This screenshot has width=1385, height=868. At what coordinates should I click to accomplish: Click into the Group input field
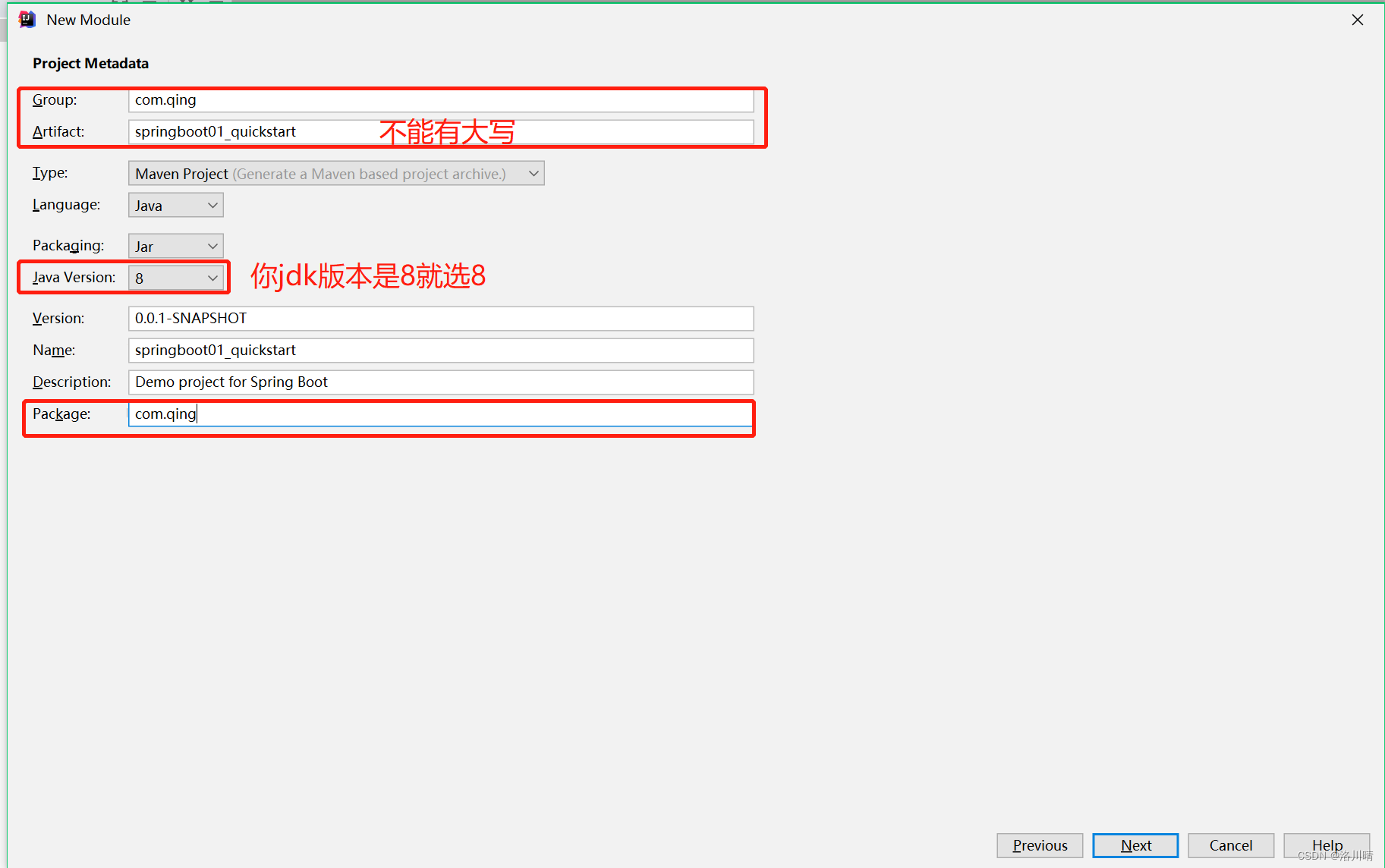pos(441,100)
